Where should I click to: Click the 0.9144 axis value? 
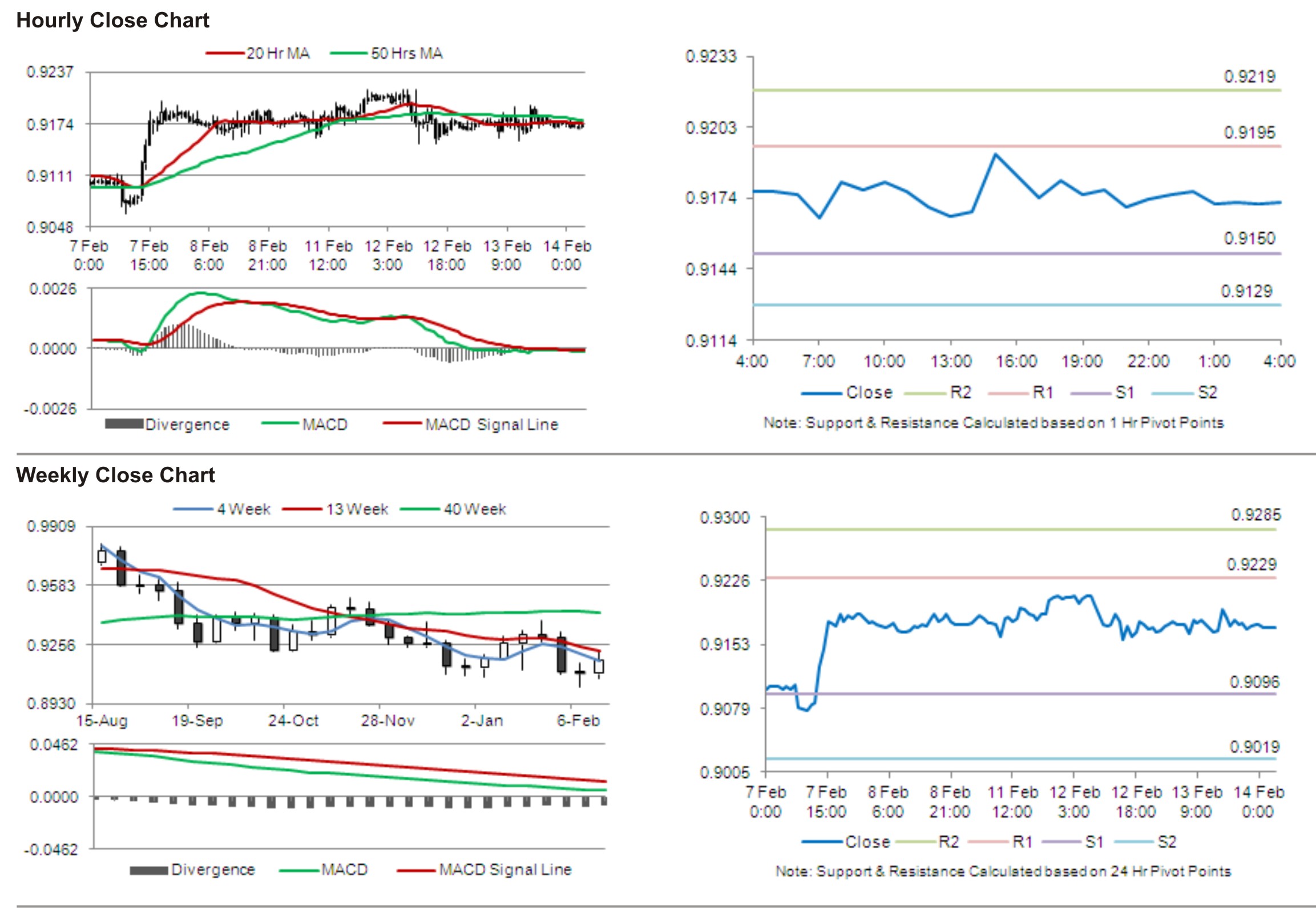[711, 269]
